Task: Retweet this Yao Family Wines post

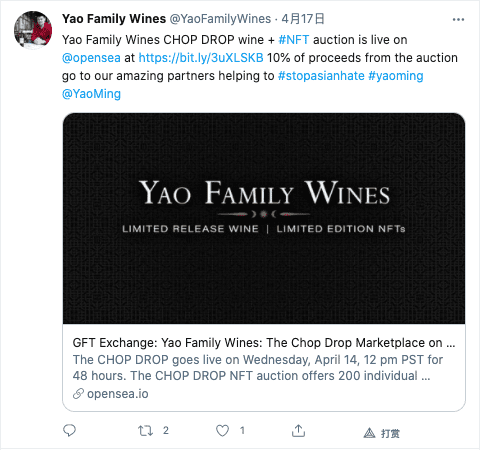Action: point(146,431)
